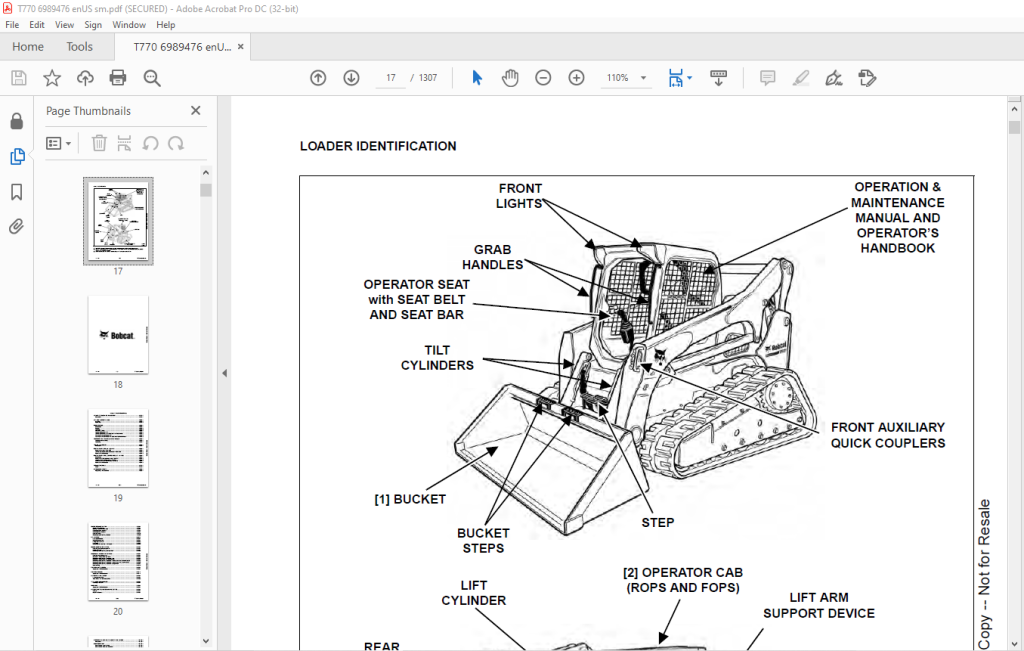Open the security lock panel
This screenshot has height=651, width=1024.
tap(17, 121)
